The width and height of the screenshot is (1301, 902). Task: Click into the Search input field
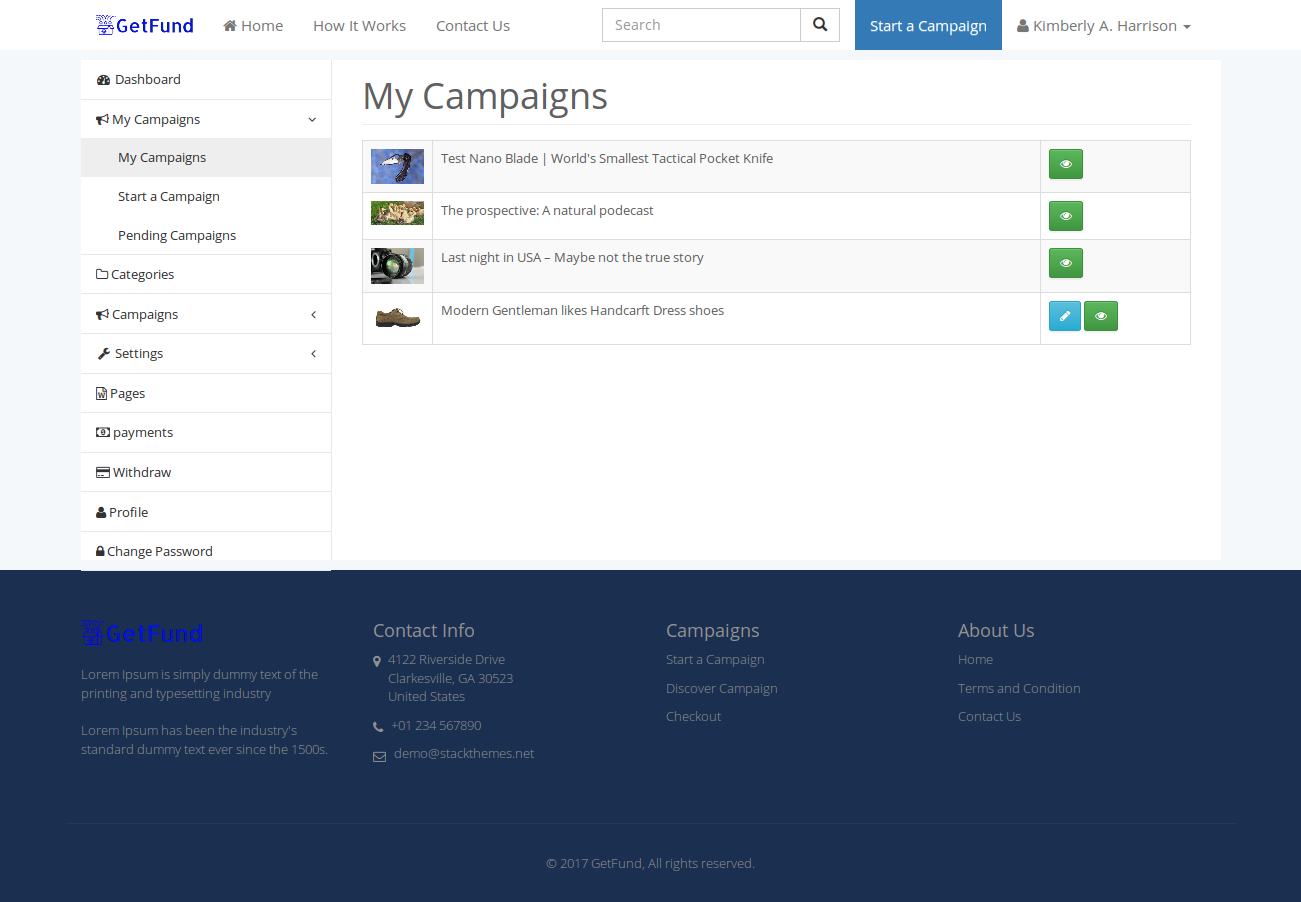click(701, 25)
